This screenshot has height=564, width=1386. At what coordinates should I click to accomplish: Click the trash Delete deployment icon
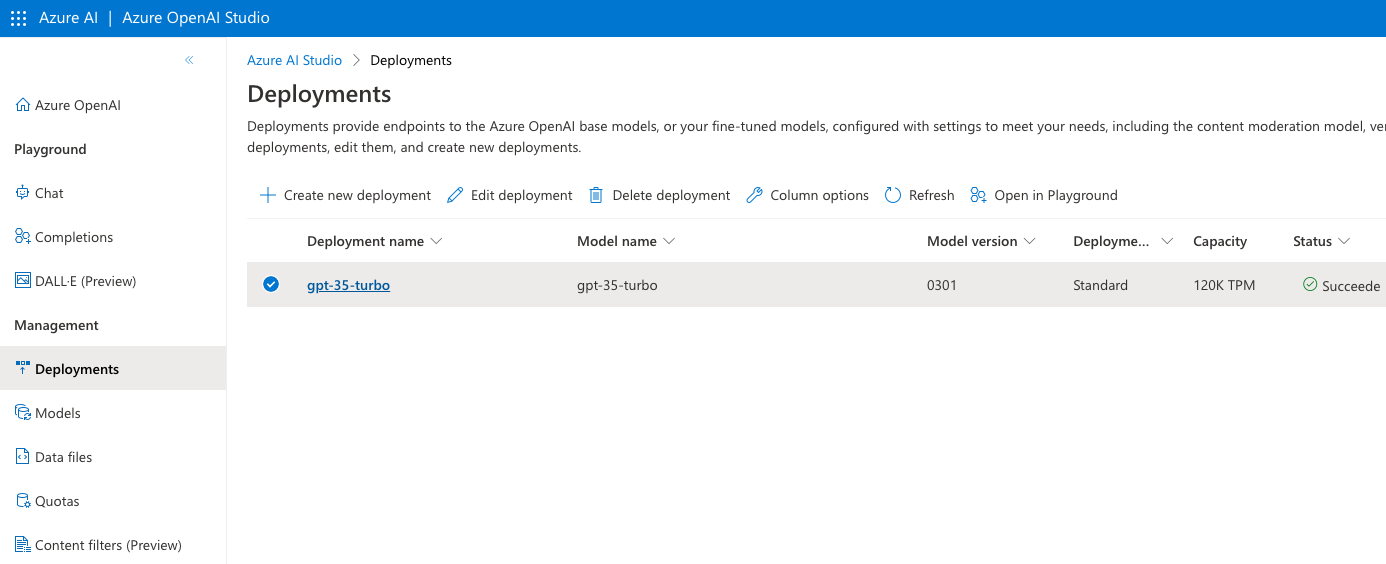[x=596, y=195]
